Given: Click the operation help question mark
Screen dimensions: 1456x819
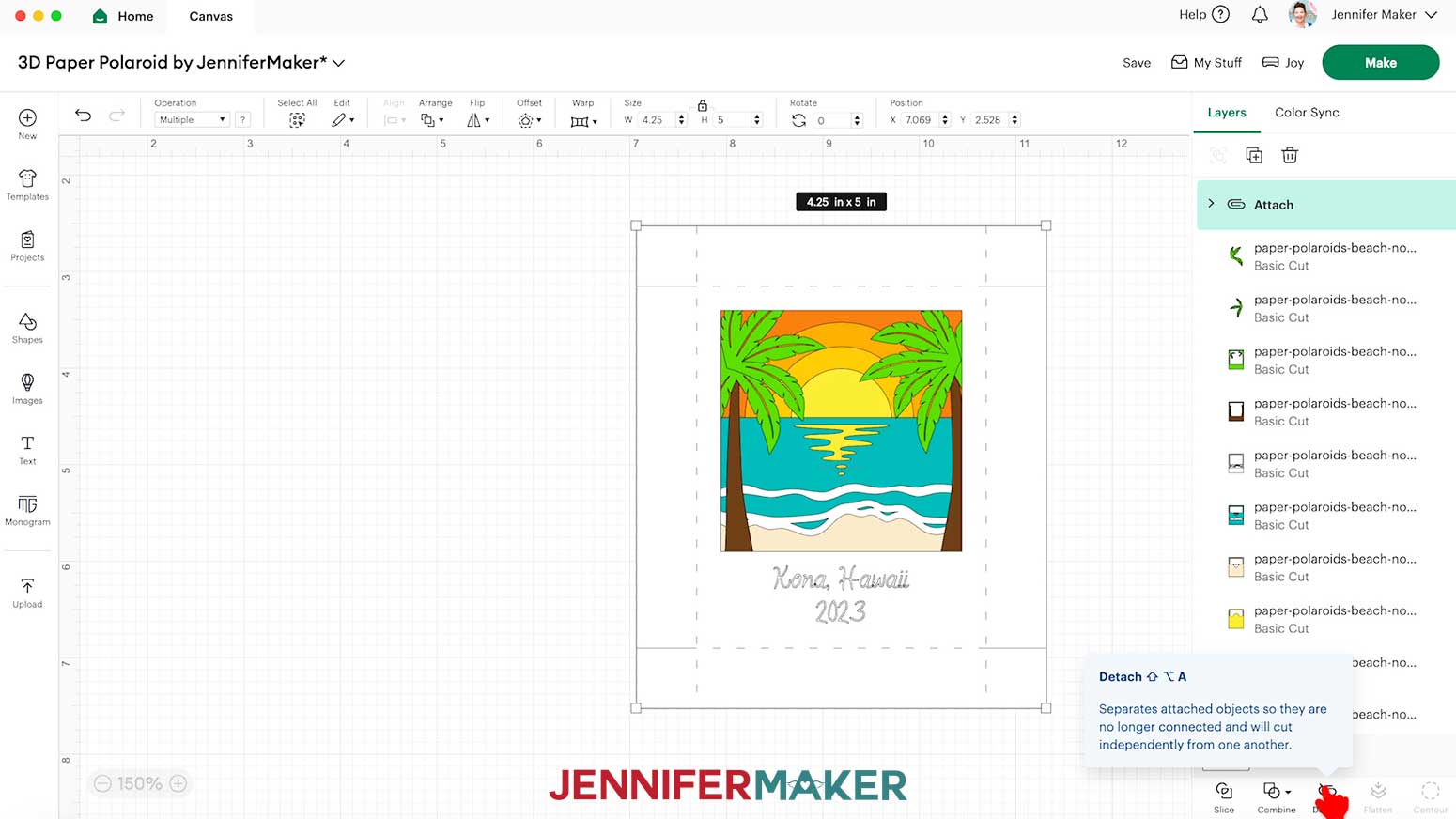Looking at the screenshot, I should tap(243, 120).
